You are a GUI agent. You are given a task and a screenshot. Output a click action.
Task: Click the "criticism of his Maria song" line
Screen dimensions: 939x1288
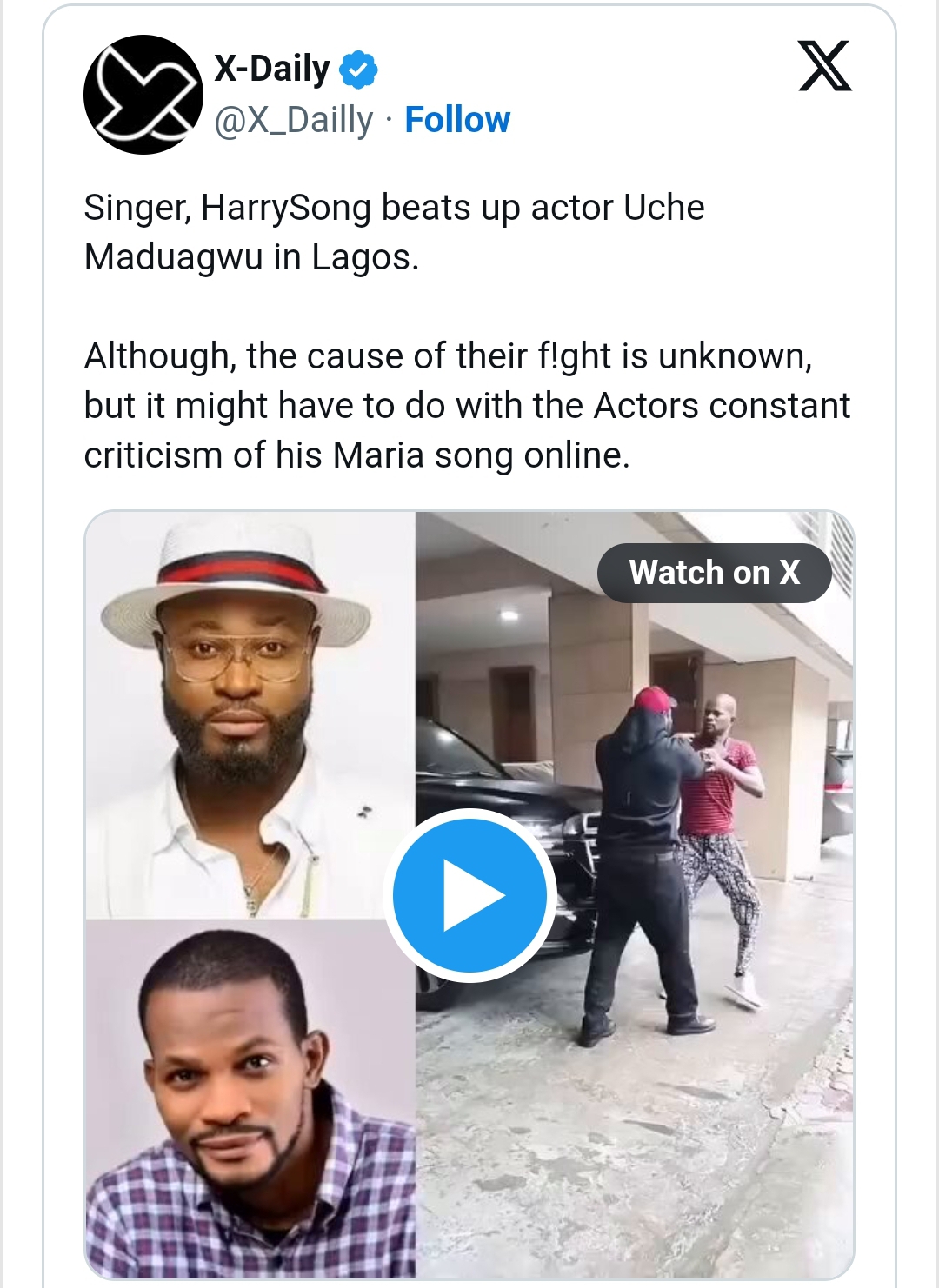(x=356, y=455)
